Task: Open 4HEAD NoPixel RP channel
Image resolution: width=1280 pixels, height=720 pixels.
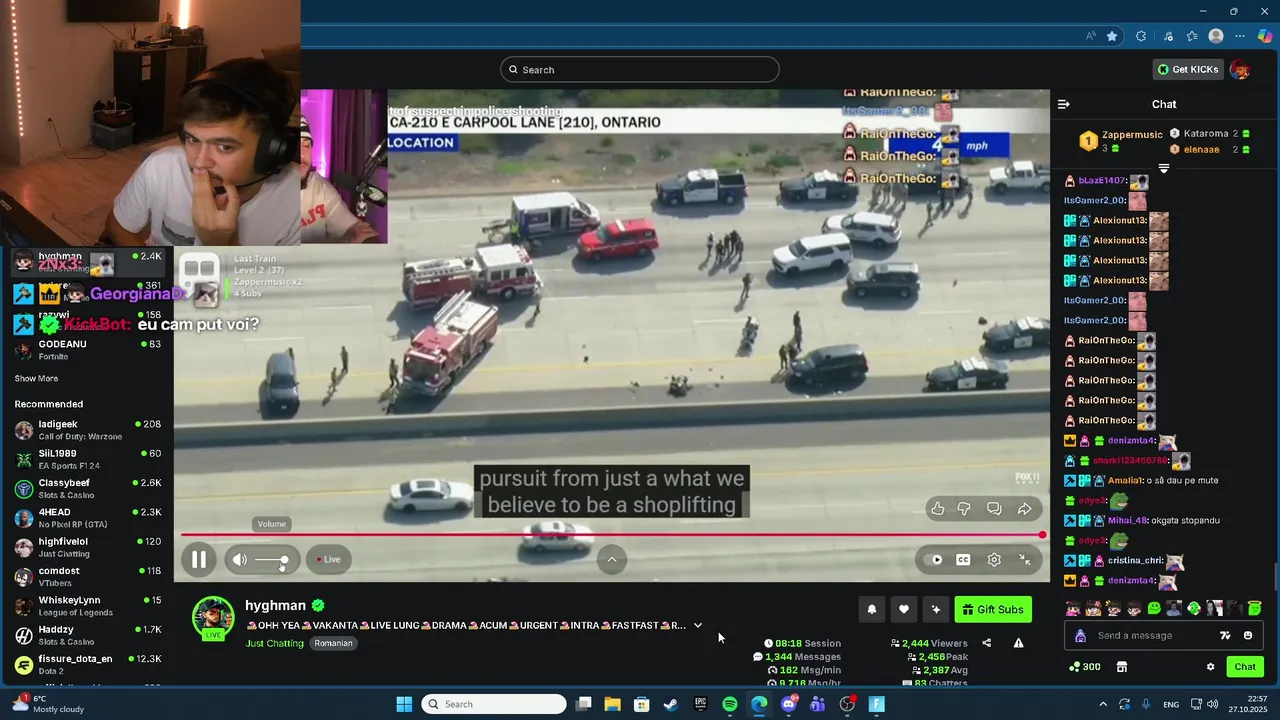Action: (87, 518)
